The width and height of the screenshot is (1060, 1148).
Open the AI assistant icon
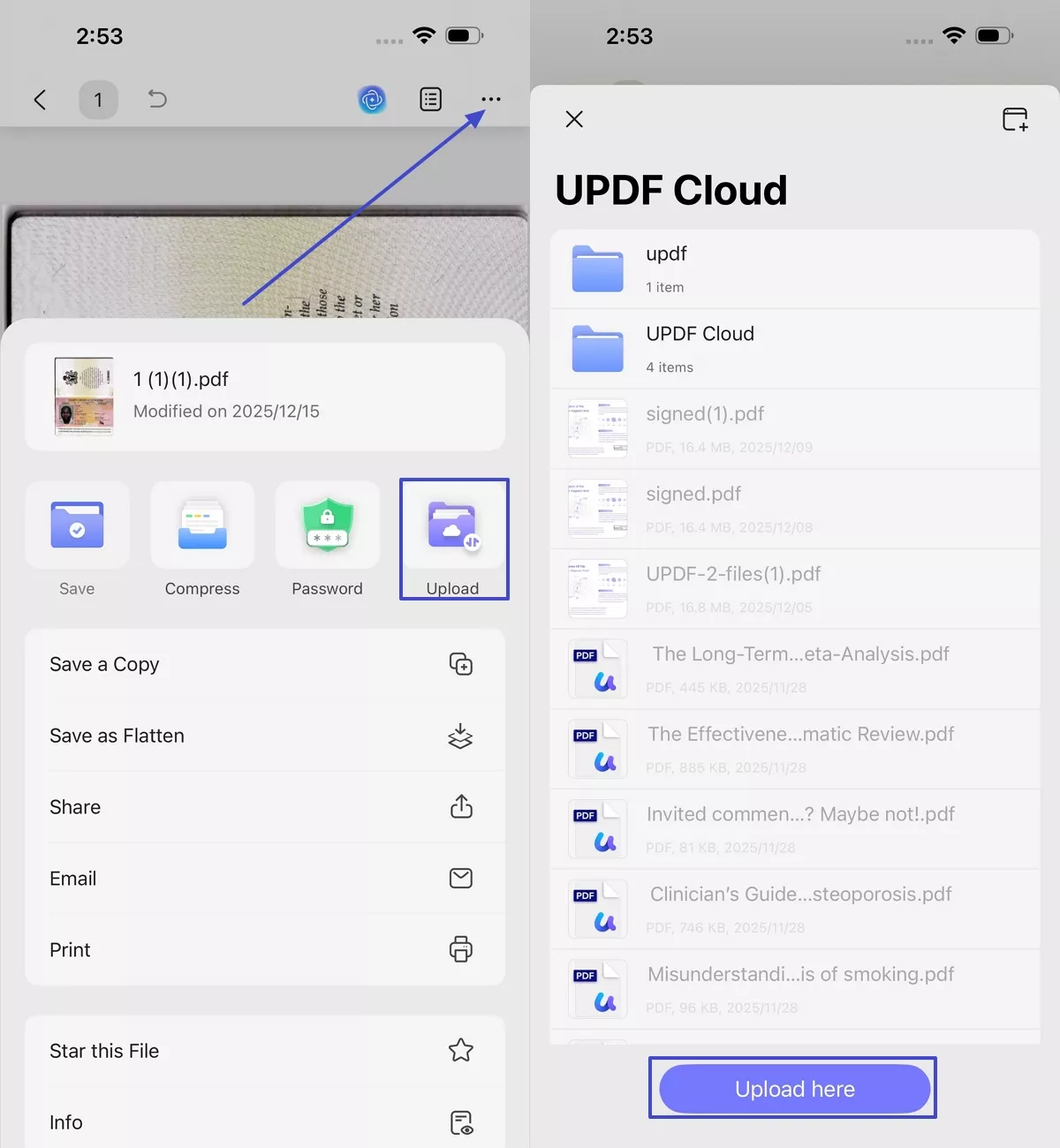point(372,100)
